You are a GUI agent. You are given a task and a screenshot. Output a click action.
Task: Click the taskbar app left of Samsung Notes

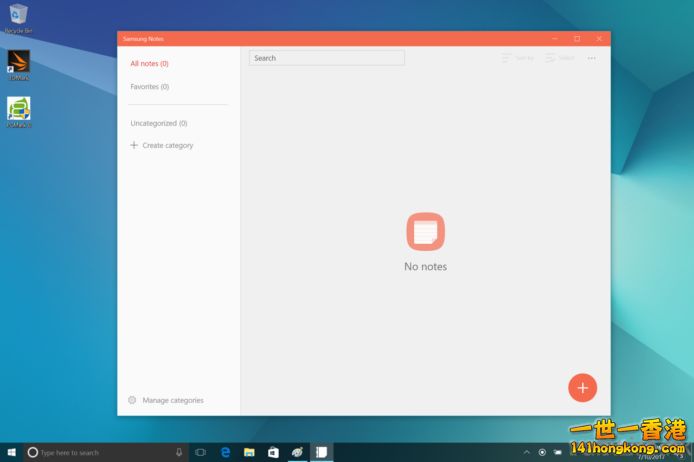[297, 452]
